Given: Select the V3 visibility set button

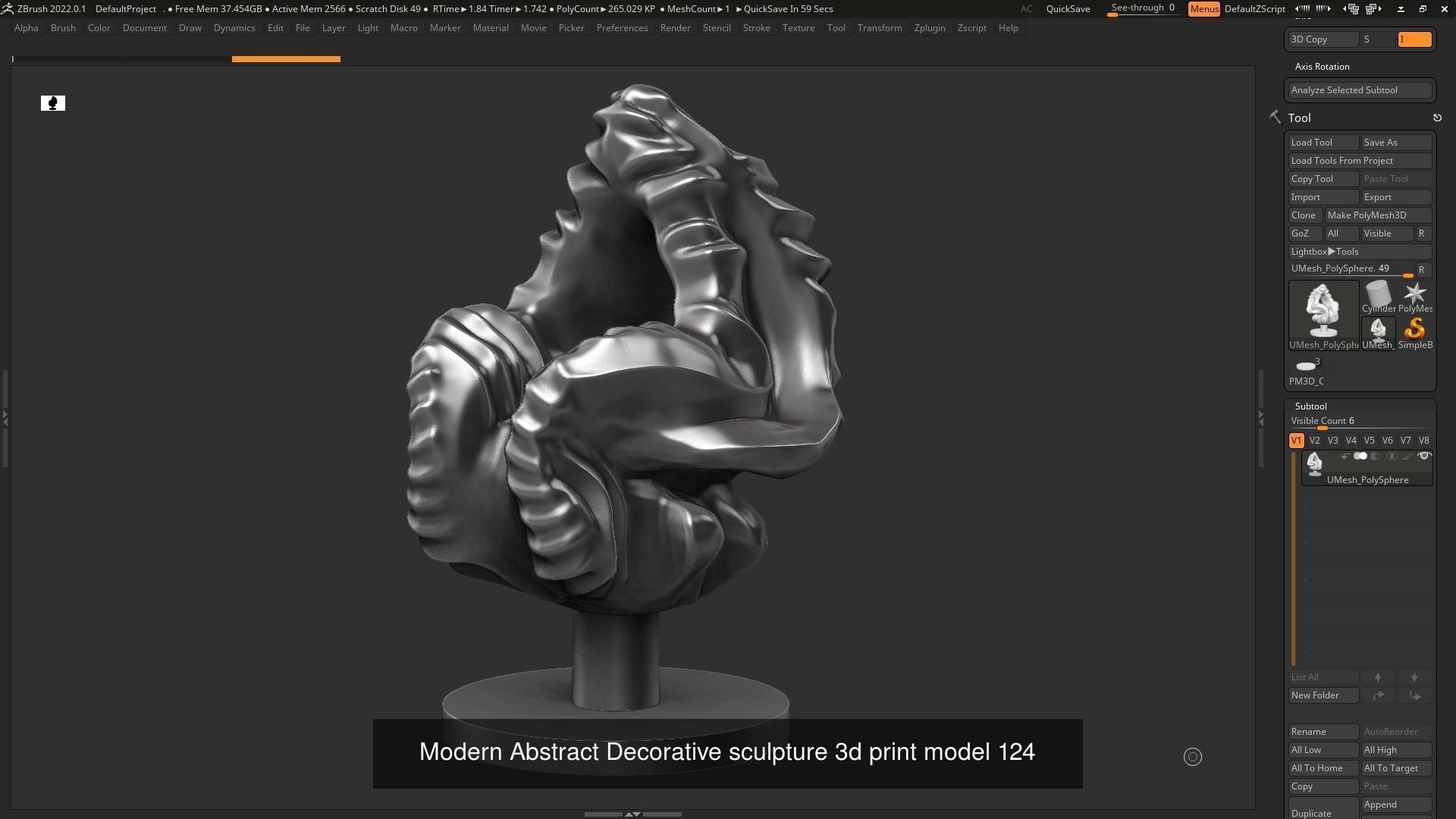Looking at the screenshot, I should click(1332, 441).
